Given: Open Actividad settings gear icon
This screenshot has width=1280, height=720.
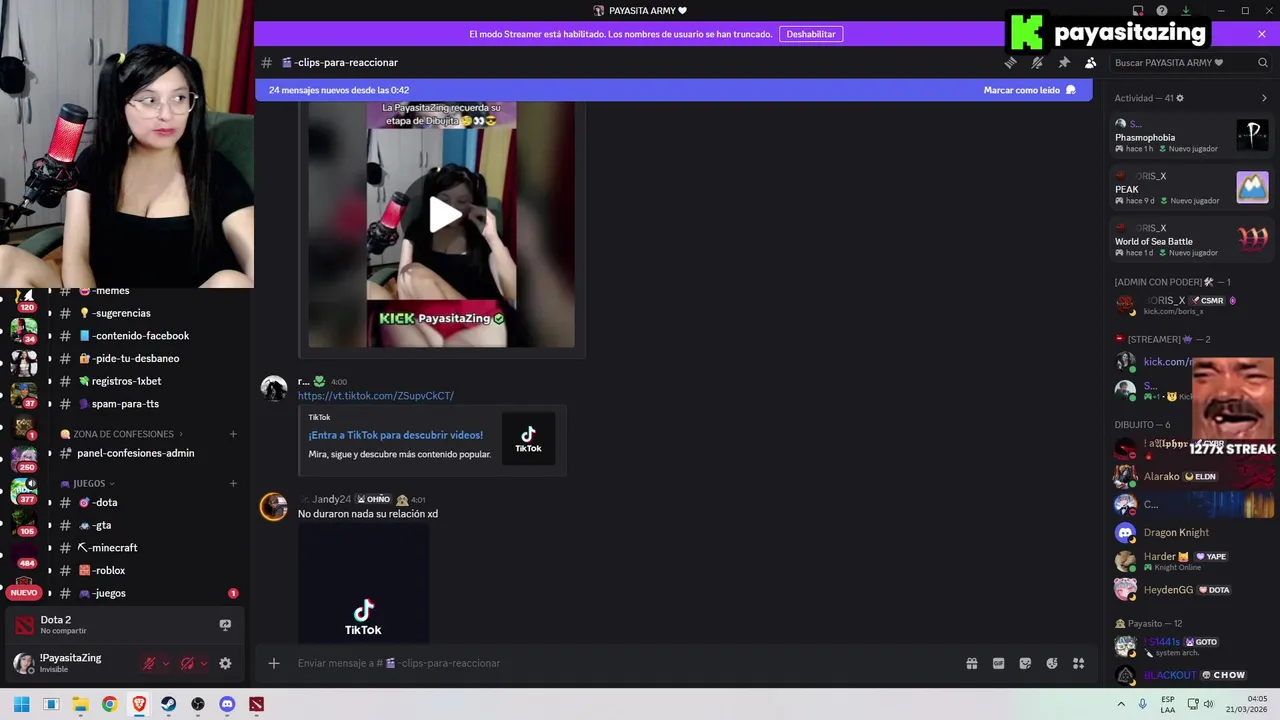Looking at the screenshot, I should point(1180,98).
